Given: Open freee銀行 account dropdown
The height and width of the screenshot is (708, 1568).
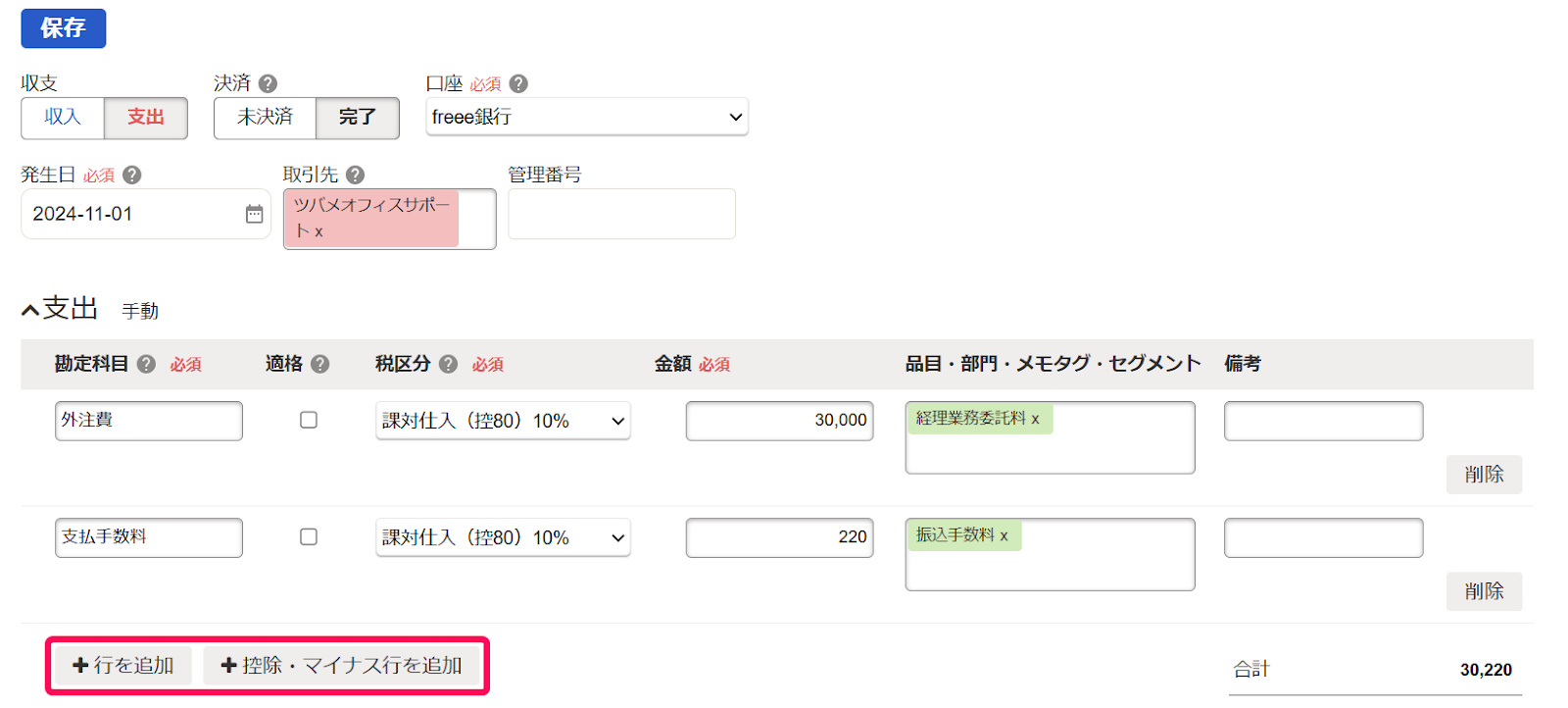Looking at the screenshot, I should click(586, 118).
